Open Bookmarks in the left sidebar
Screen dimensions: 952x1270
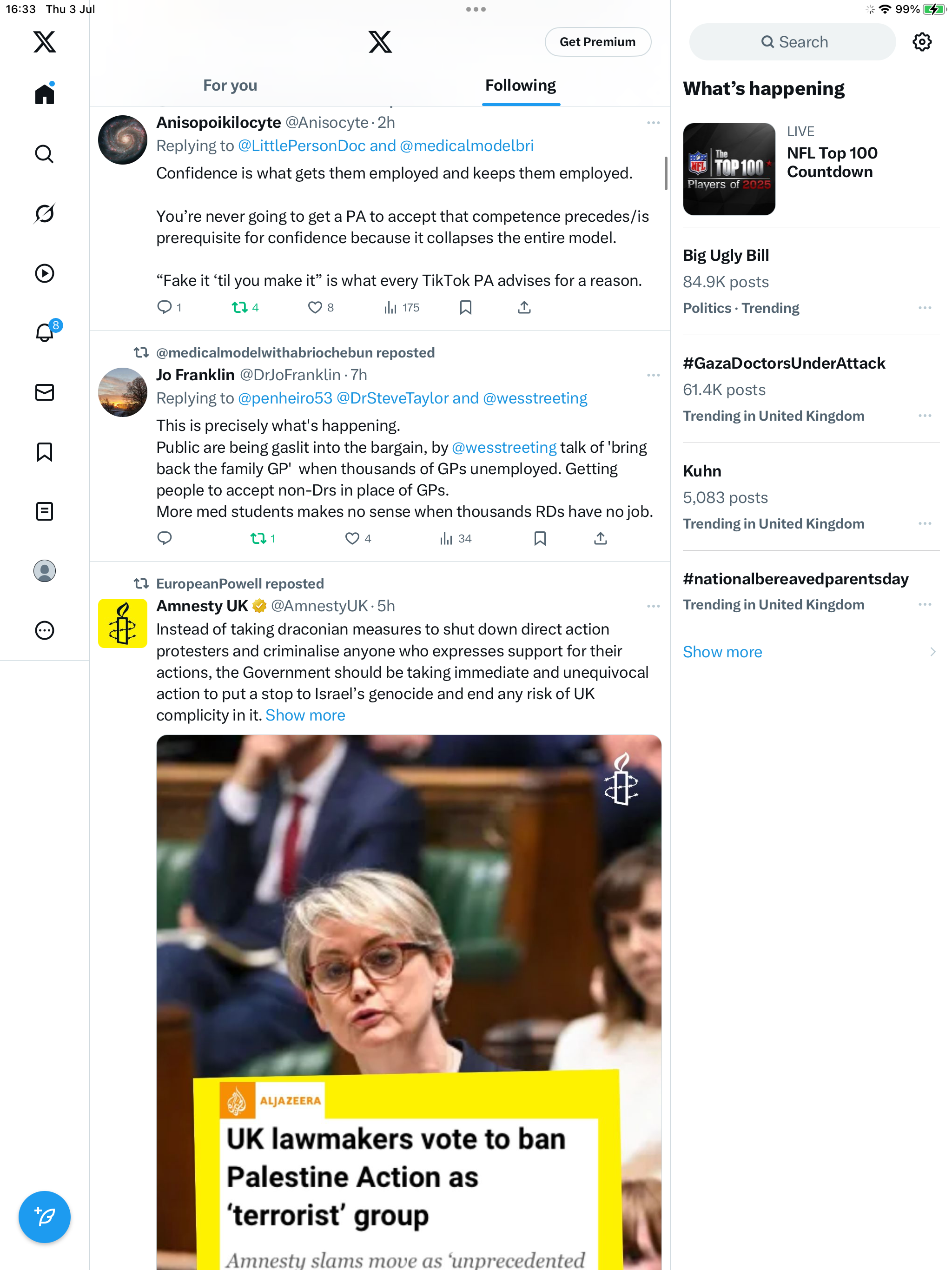44,452
